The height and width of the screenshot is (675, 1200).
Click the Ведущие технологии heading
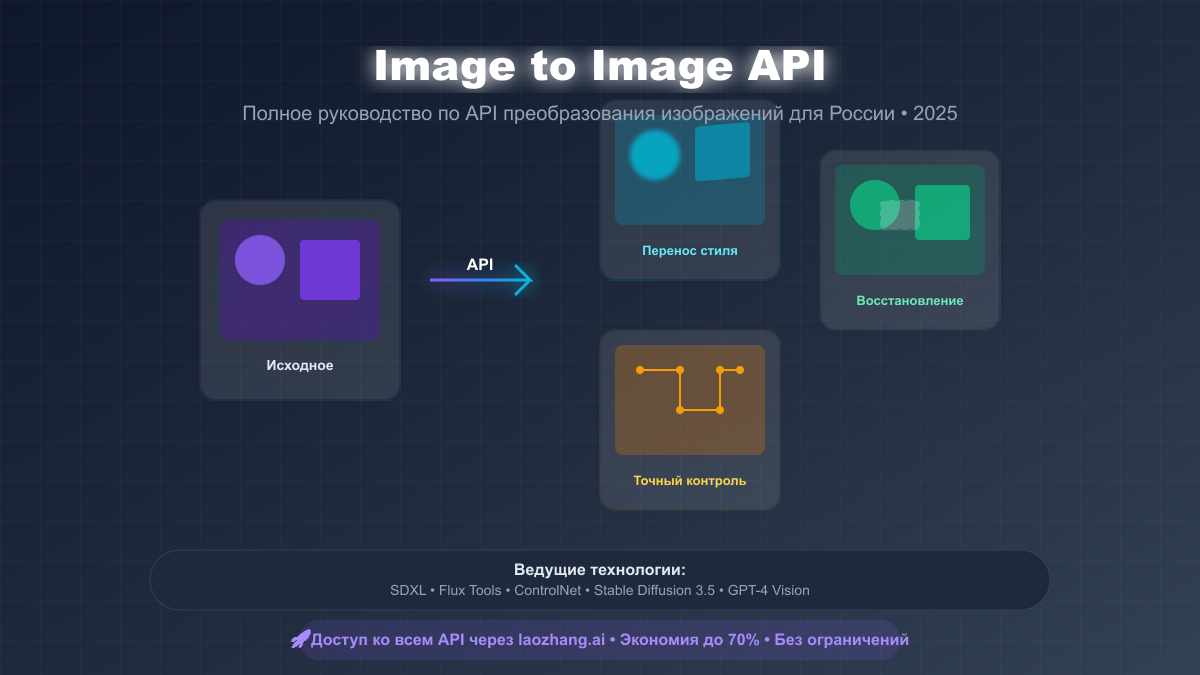(600, 570)
